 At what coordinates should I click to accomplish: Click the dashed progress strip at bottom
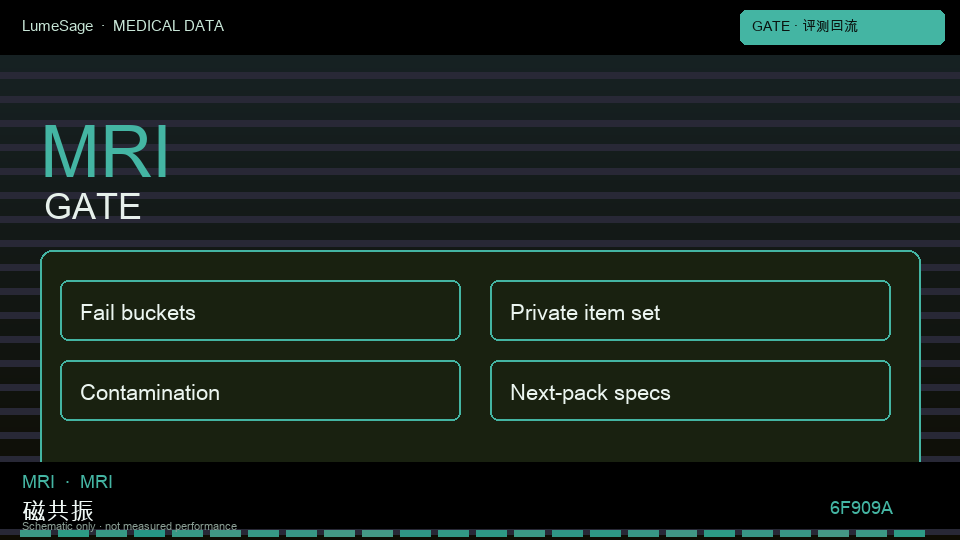(472, 533)
